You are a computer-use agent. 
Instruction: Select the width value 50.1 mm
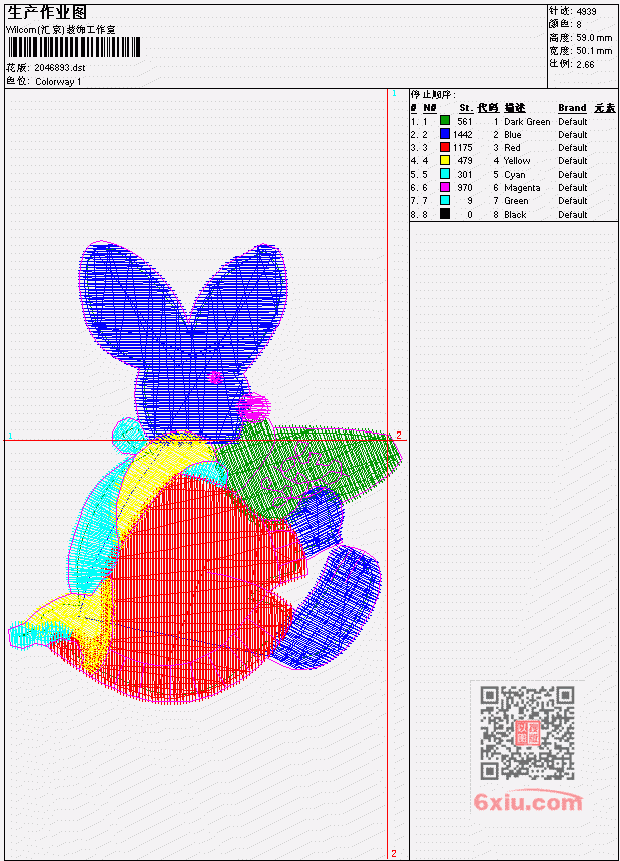[x=594, y=51]
